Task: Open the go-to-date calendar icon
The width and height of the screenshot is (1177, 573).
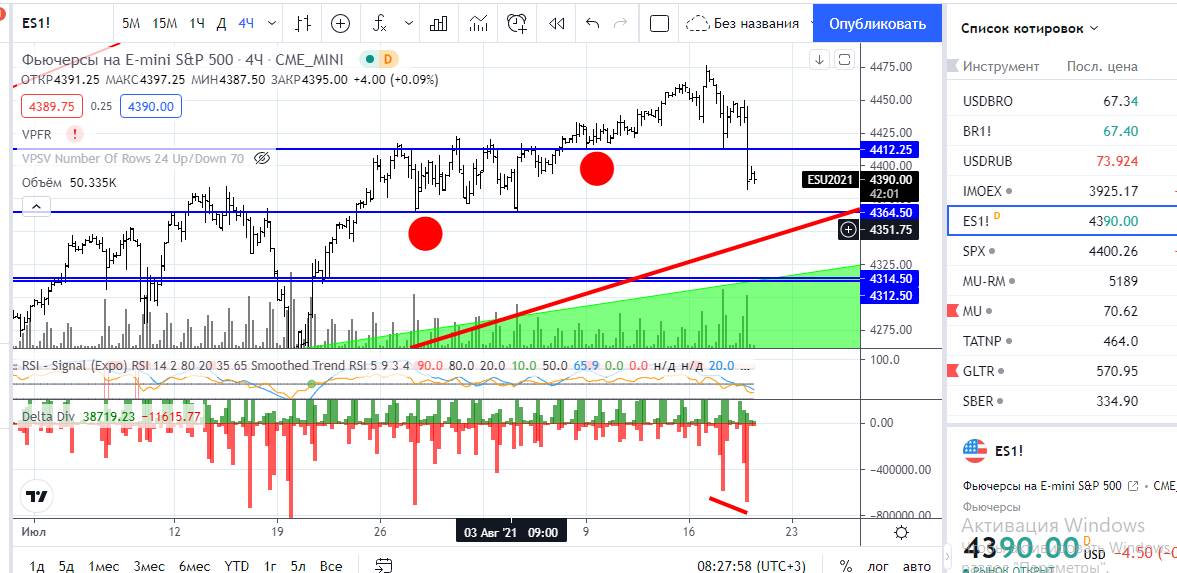Action: pyautogui.click(x=384, y=565)
